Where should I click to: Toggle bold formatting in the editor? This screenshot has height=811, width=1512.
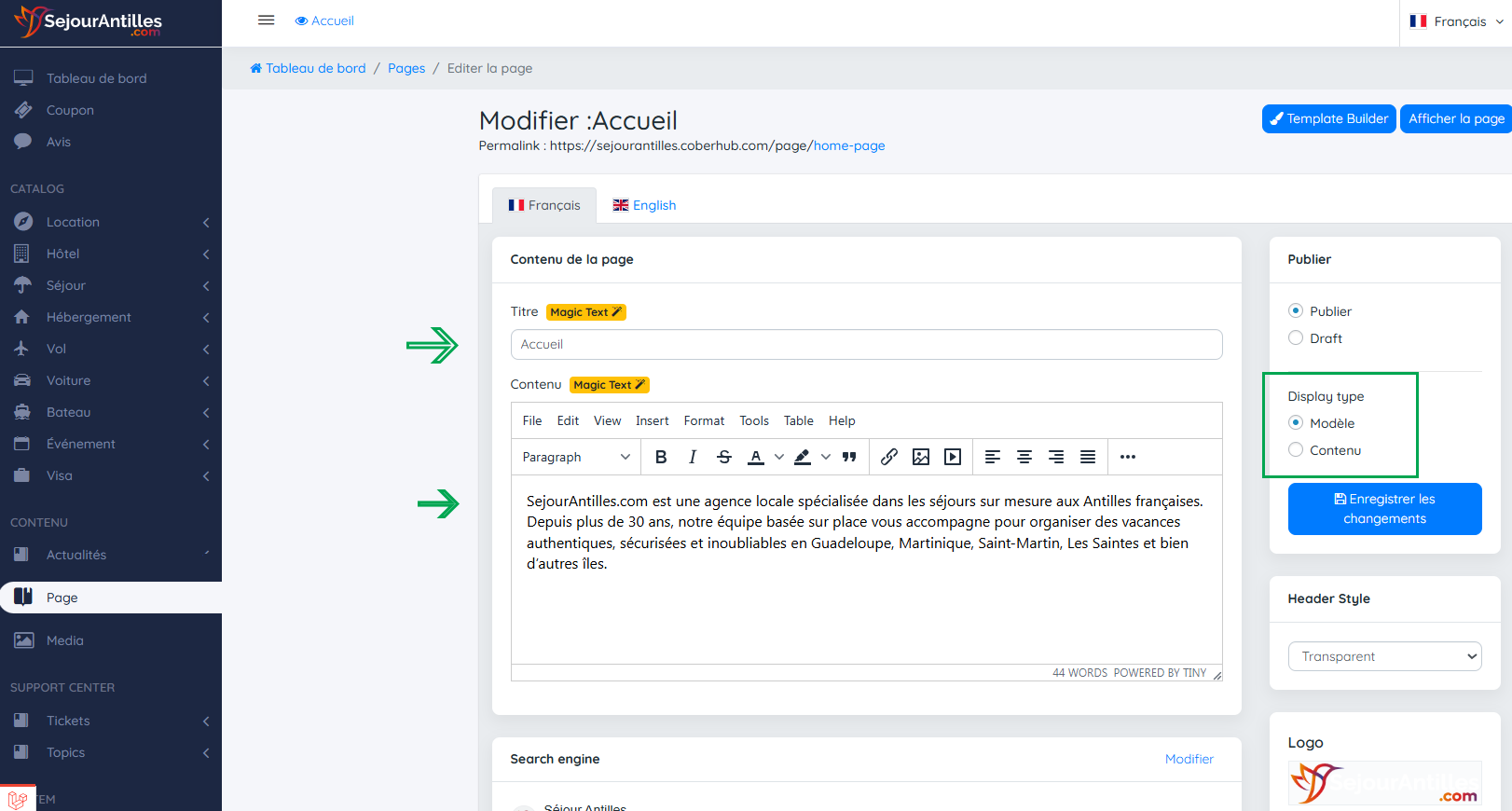click(x=661, y=457)
